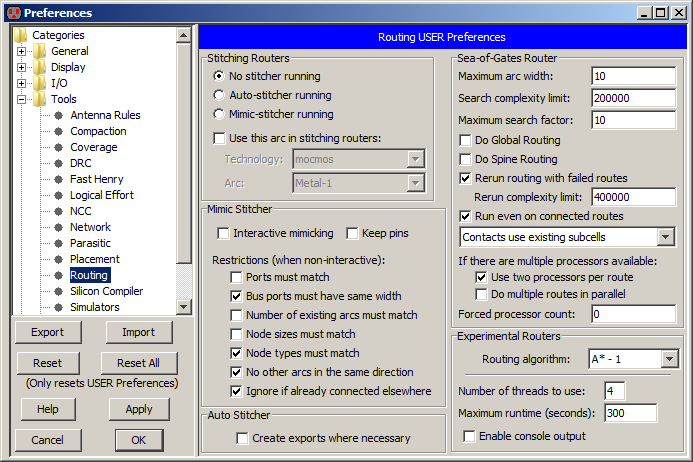Click the Apply button

(138, 409)
